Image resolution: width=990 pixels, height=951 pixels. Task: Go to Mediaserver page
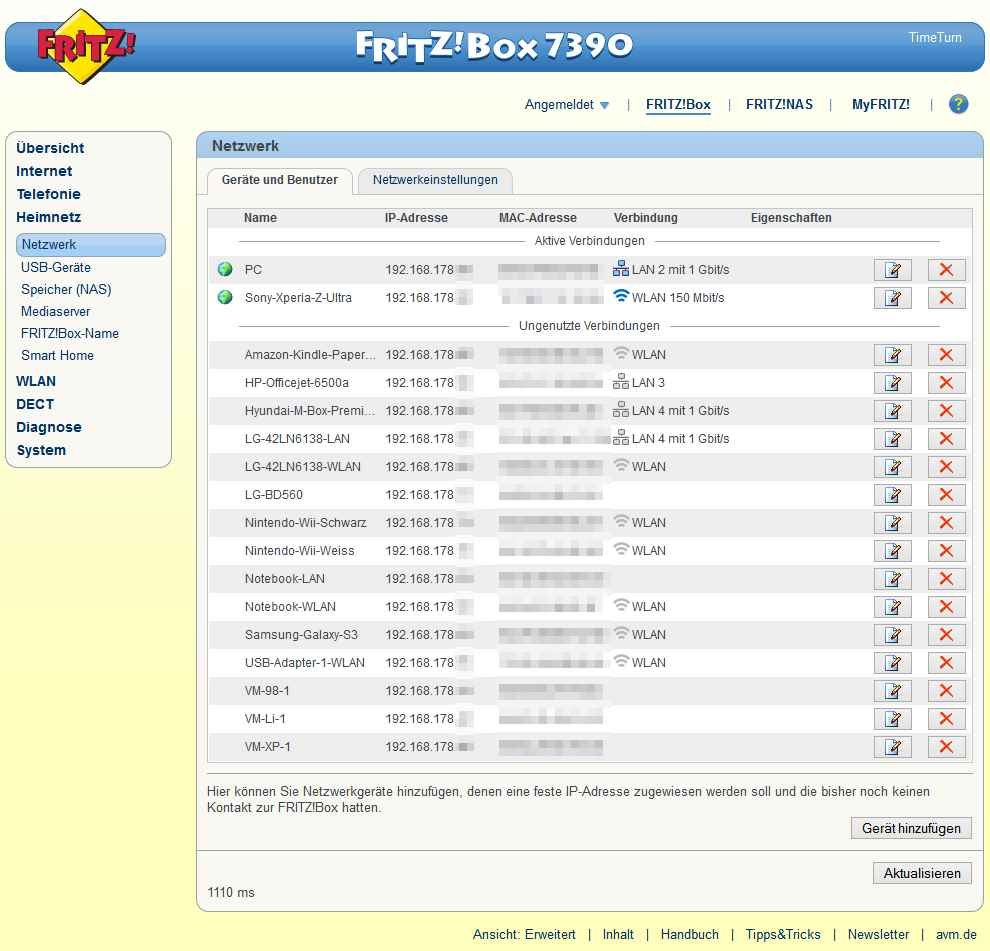click(56, 311)
